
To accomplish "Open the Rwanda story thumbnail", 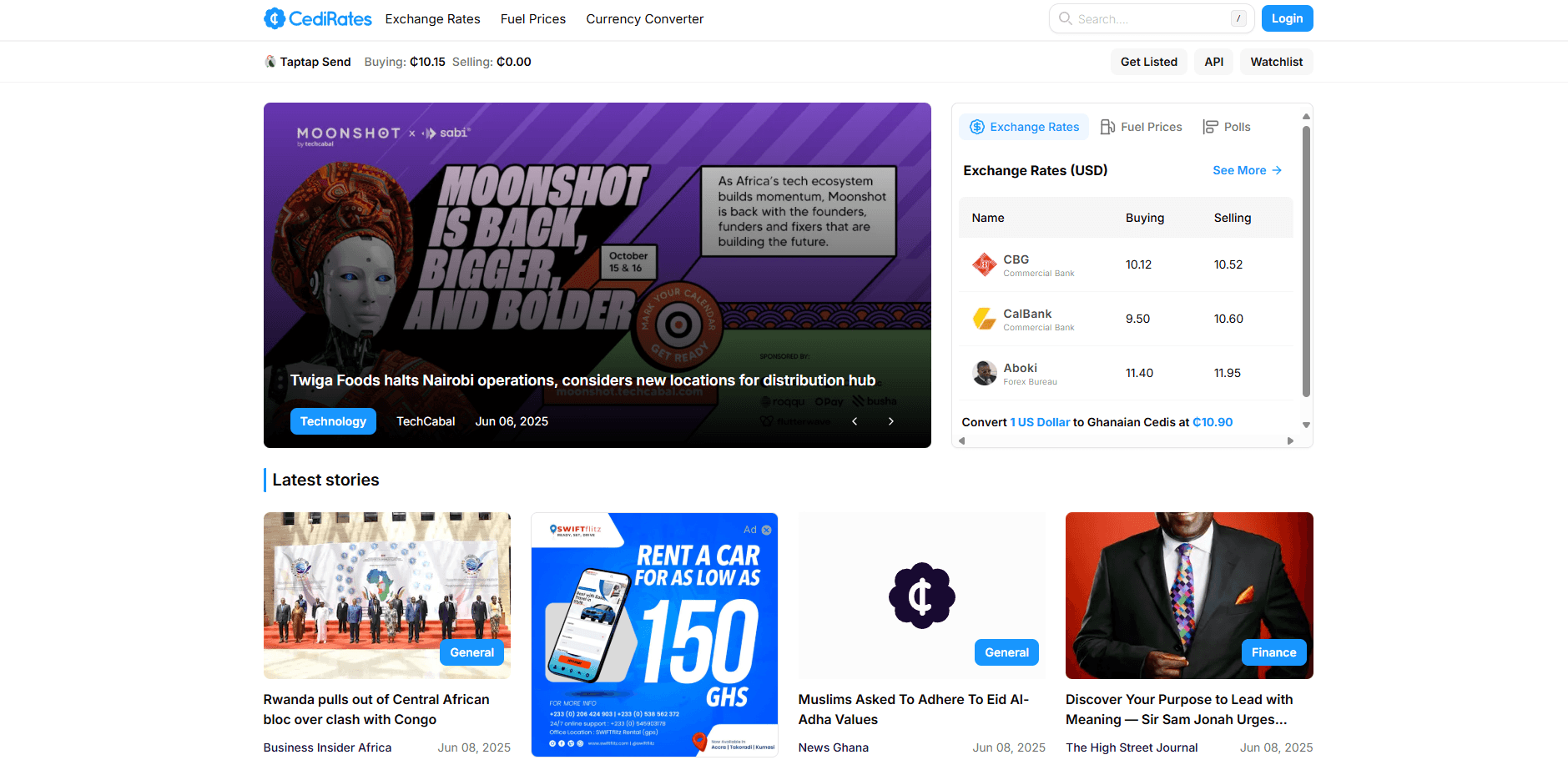I will click(x=386, y=595).
